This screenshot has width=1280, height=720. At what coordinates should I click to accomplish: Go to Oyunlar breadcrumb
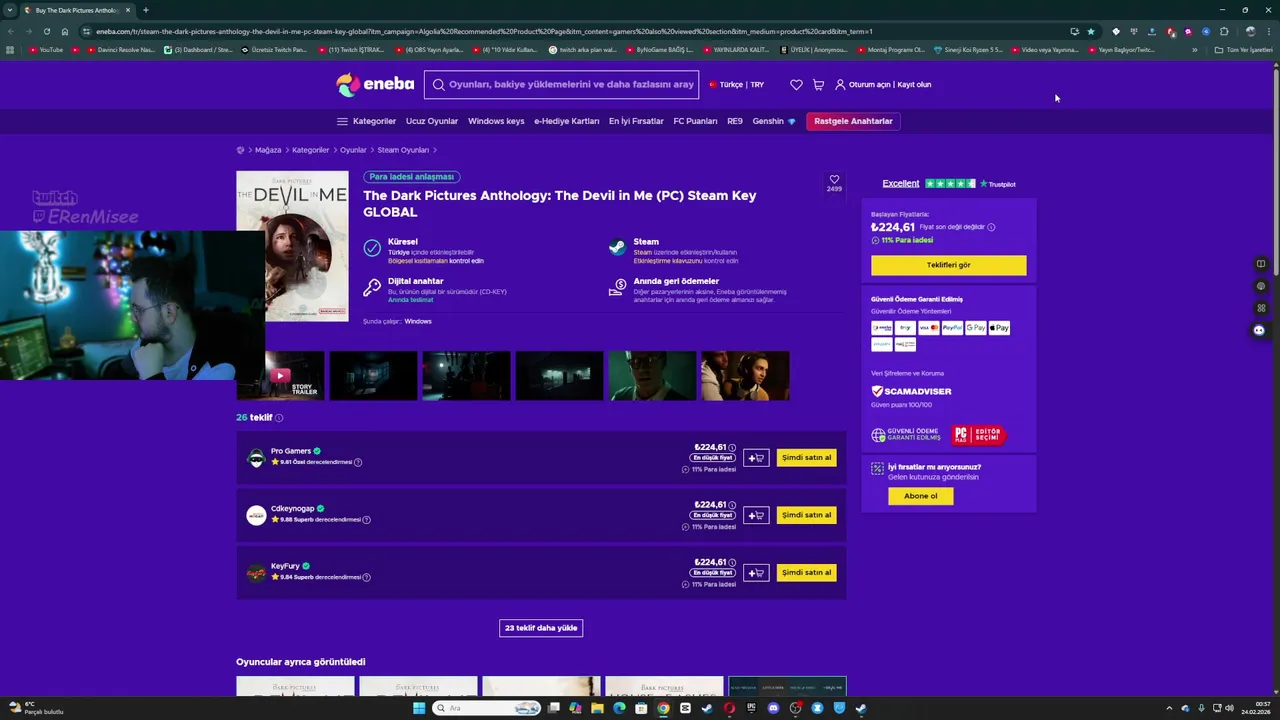click(x=353, y=150)
